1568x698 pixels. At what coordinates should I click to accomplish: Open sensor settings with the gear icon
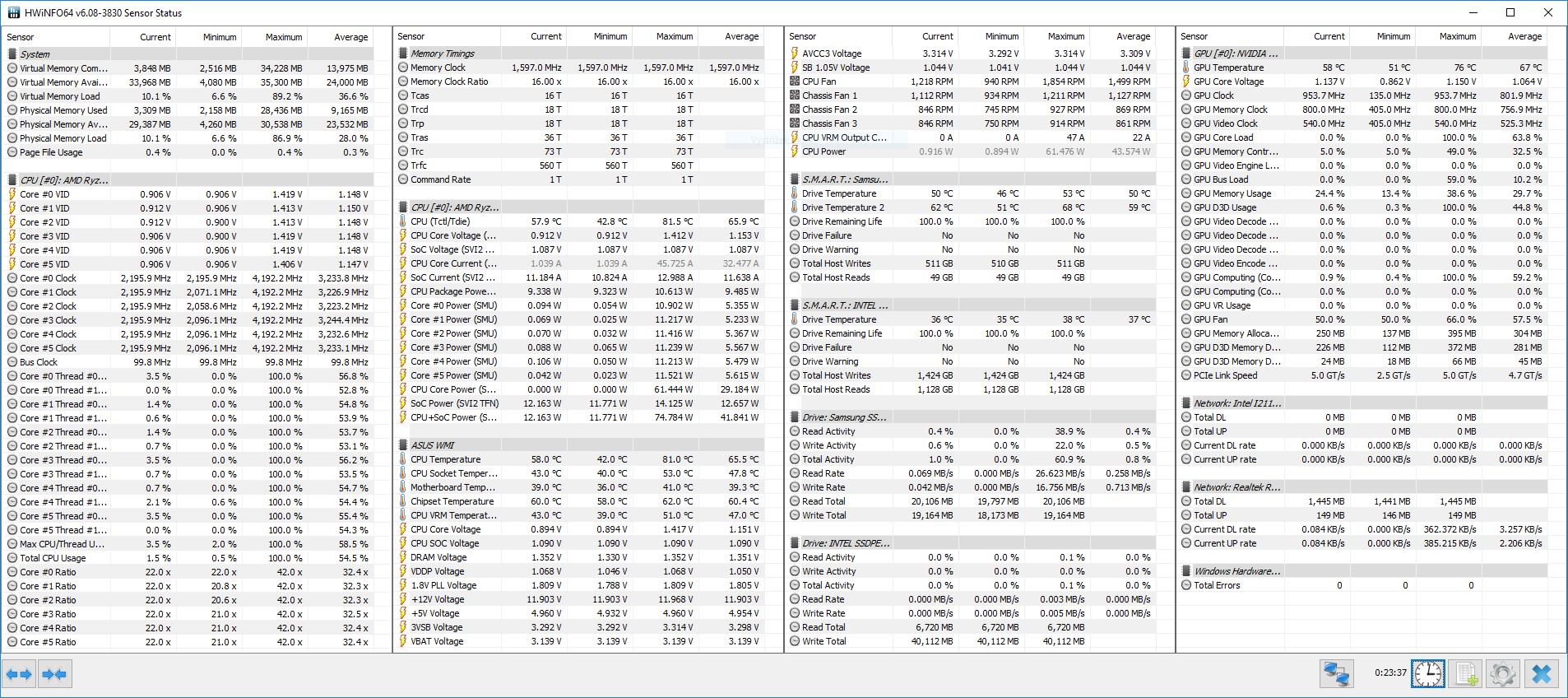[x=1502, y=674]
